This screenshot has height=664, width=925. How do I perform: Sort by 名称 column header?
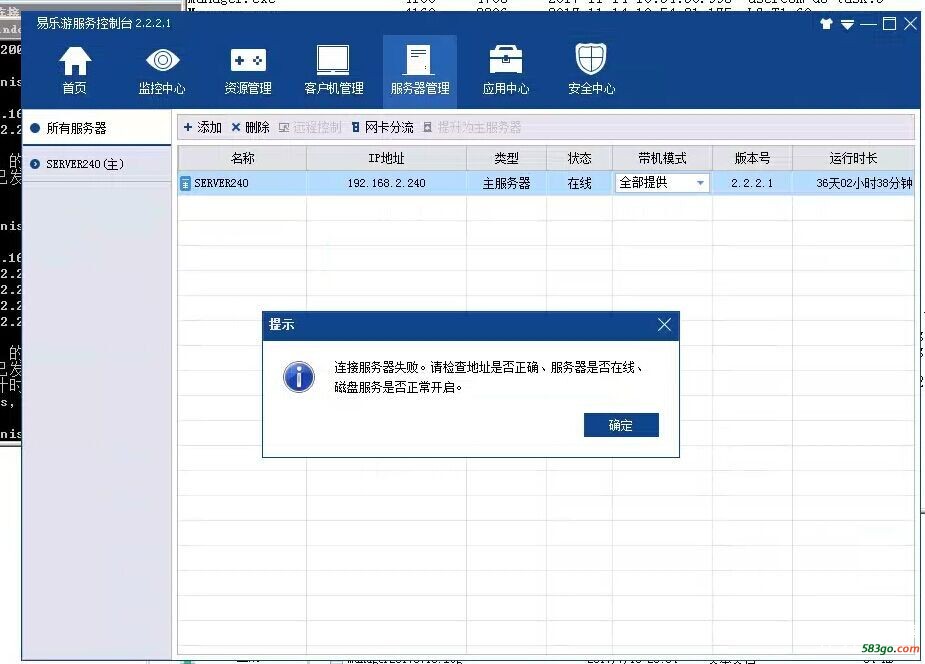[x=242, y=158]
